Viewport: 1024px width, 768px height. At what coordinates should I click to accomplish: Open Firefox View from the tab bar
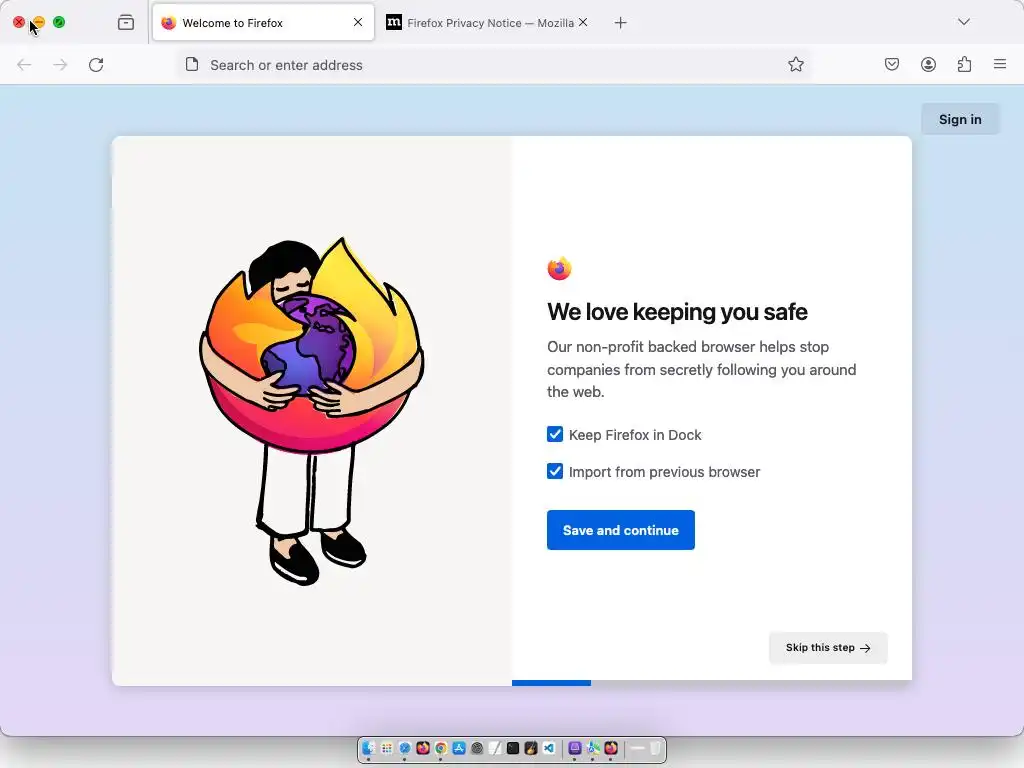pyautogui.click(x=126, y=23)
